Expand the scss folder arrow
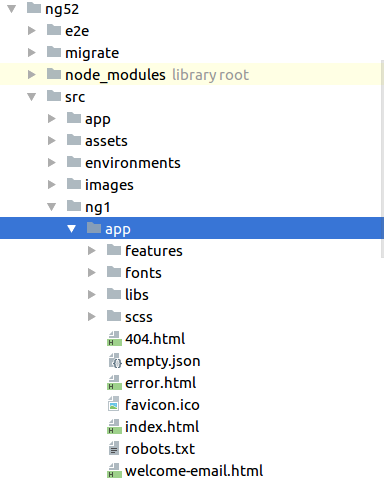This screenshot has width=384, height=484. (x=92, y=317)
